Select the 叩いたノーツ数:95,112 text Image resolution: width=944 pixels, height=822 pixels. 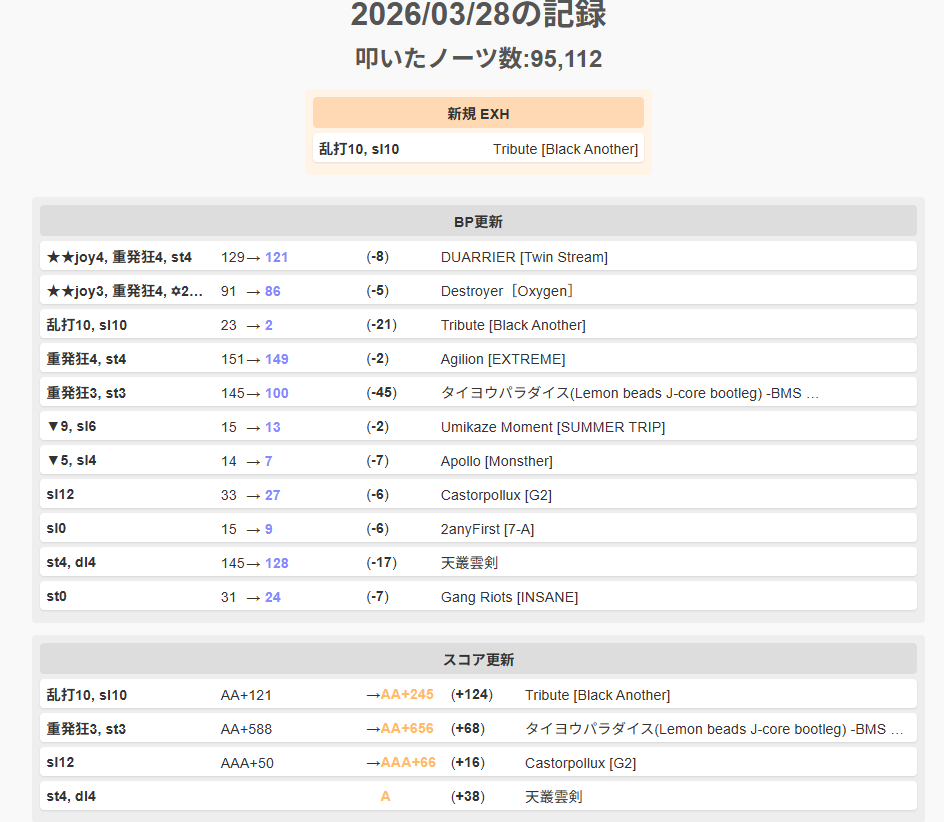pyautogui.click(x=478, y=58)
